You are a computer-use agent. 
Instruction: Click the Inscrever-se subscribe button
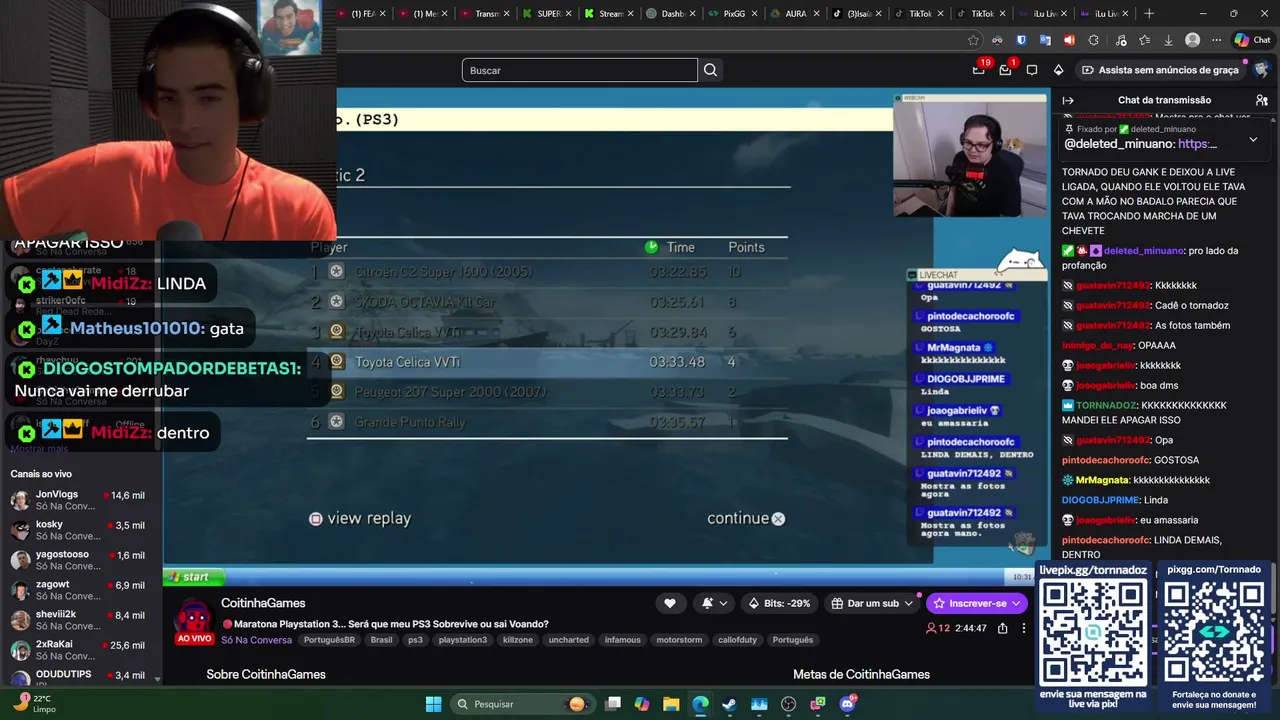tap(976, 603)
